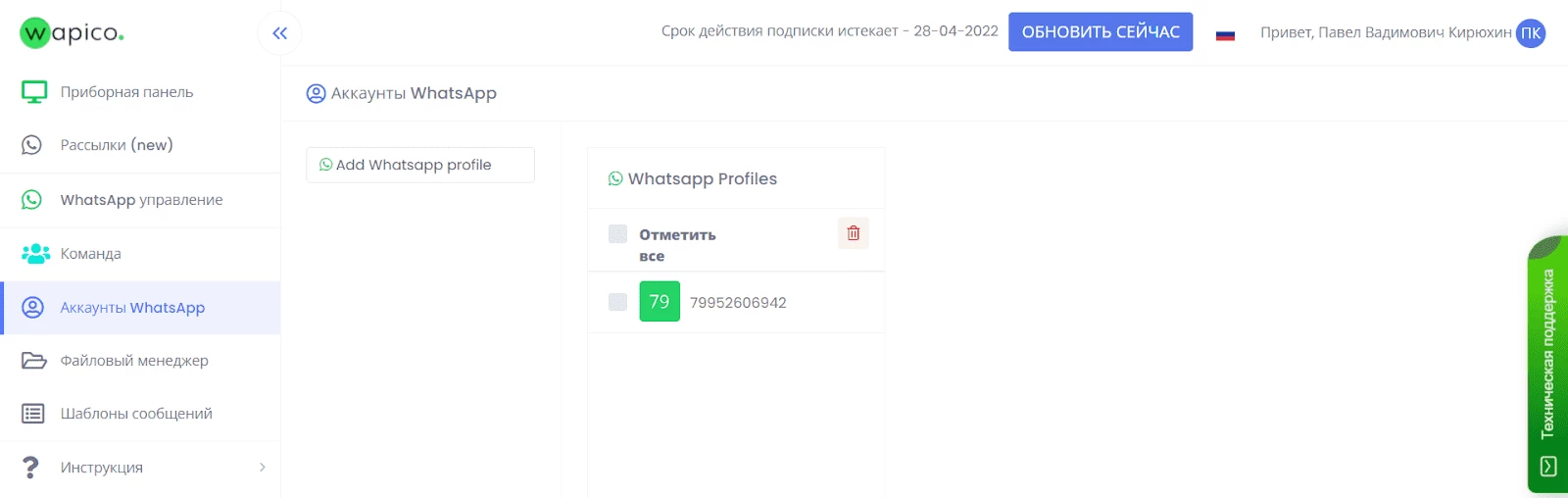Select the 79952606942 profile checkbox
The width and height of the screenshot is (1568, 498).
click(617, 302)
